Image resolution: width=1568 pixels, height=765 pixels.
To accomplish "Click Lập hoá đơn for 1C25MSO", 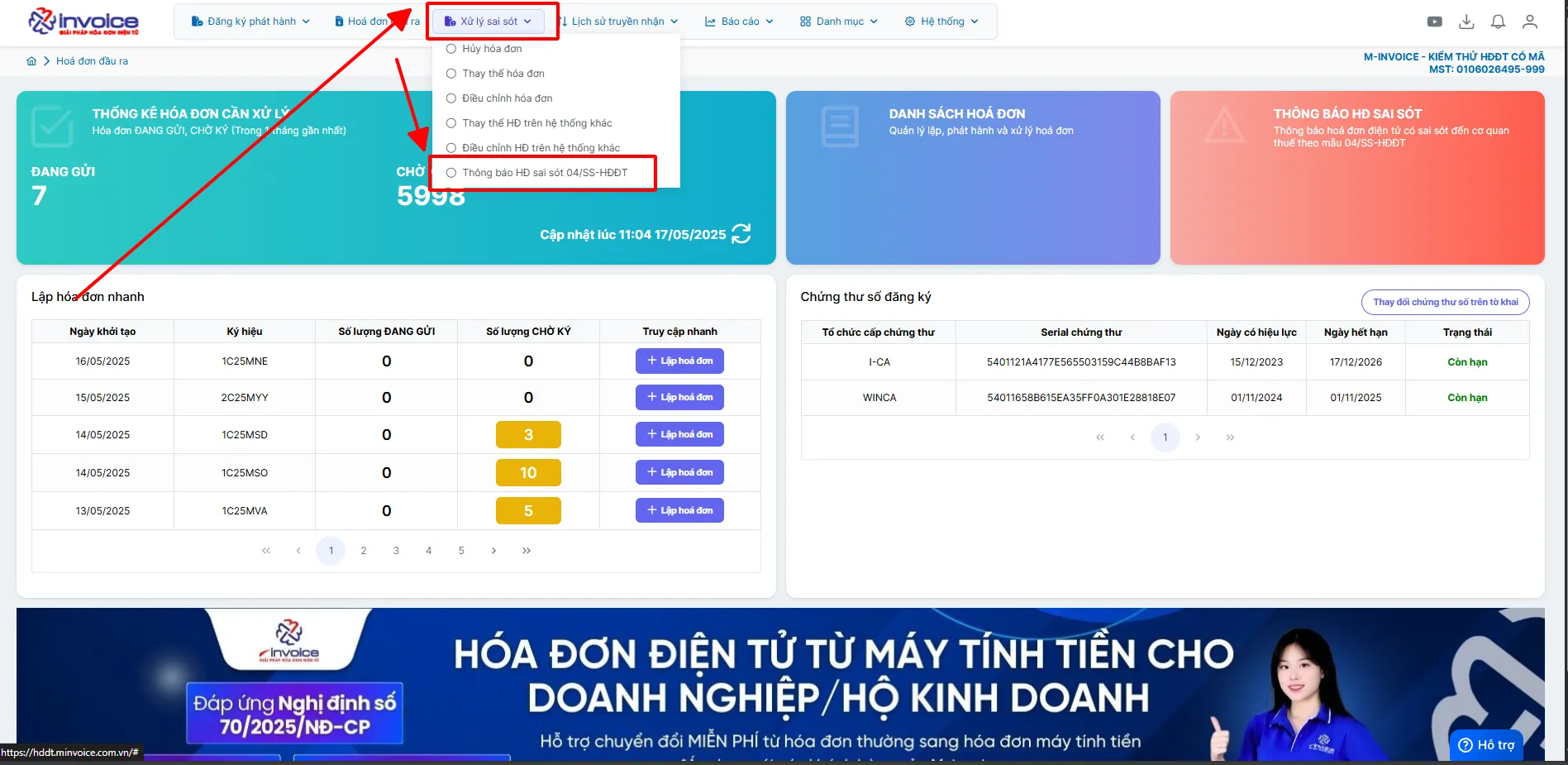I will click(x=679, y=473).
